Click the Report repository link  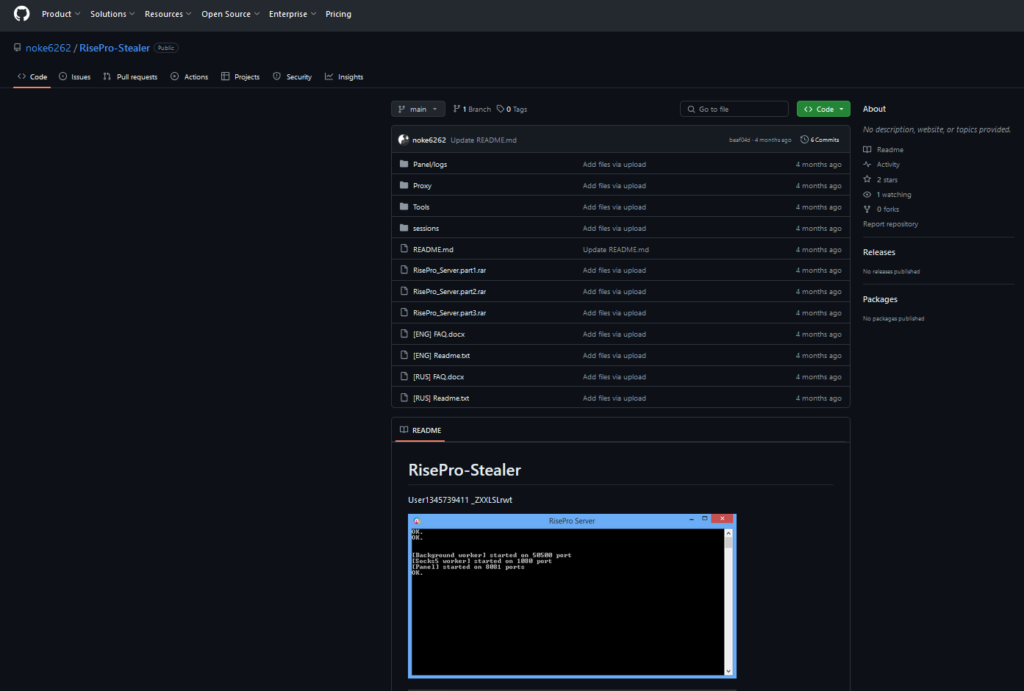(x=890, y=224)
